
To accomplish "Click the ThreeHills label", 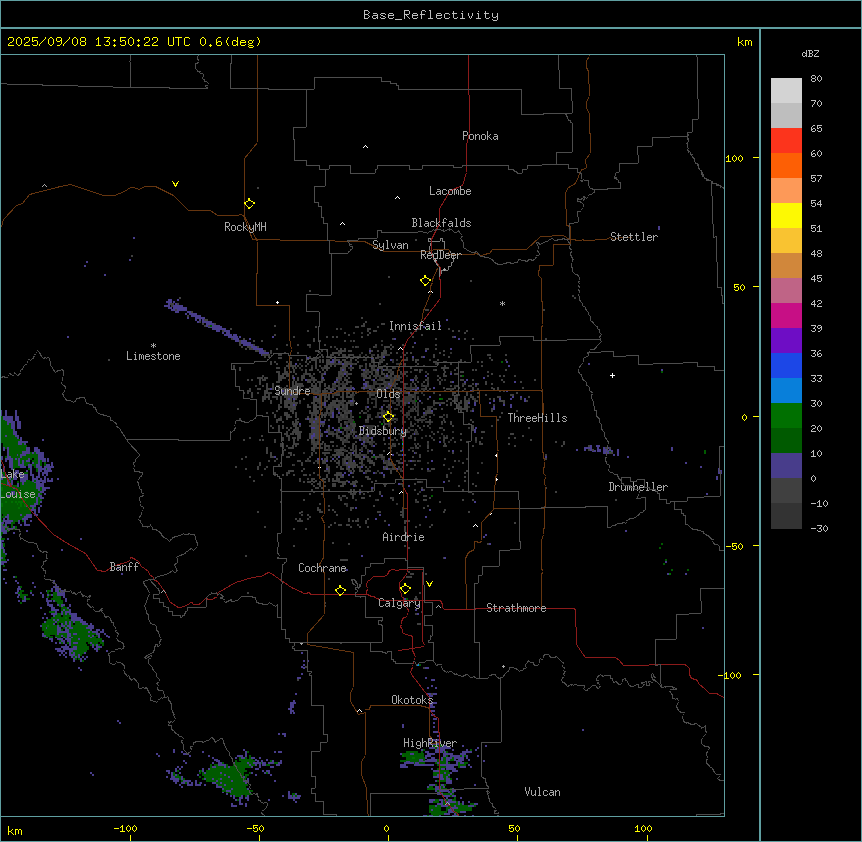I will pos(537,418).
